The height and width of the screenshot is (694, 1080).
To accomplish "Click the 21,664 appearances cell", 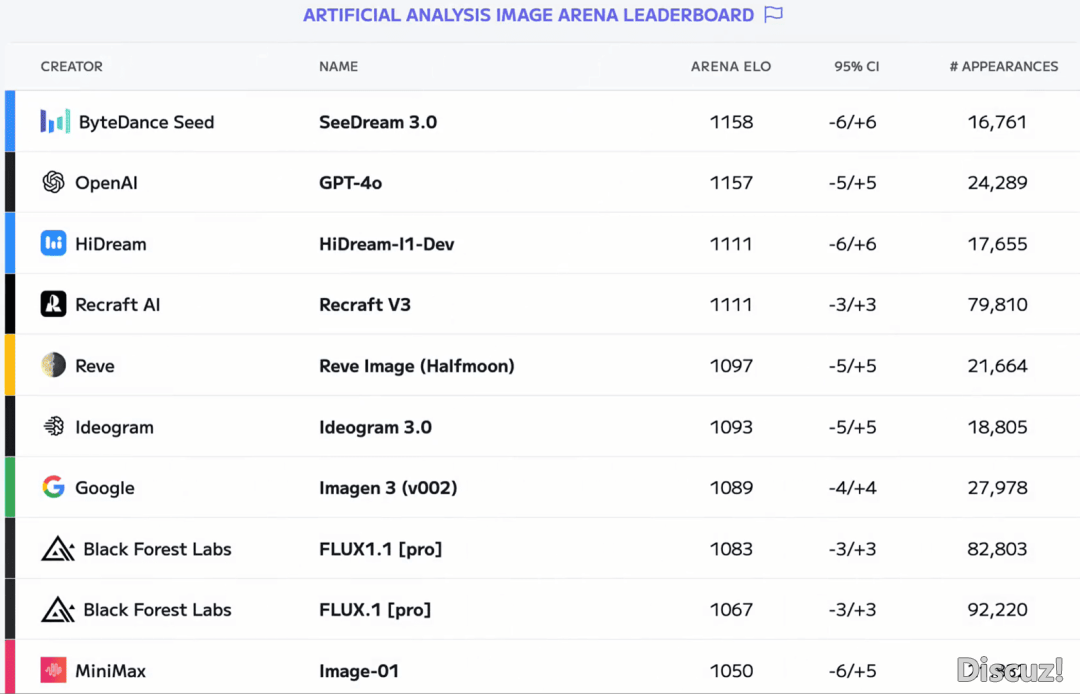I will [997, 366].
